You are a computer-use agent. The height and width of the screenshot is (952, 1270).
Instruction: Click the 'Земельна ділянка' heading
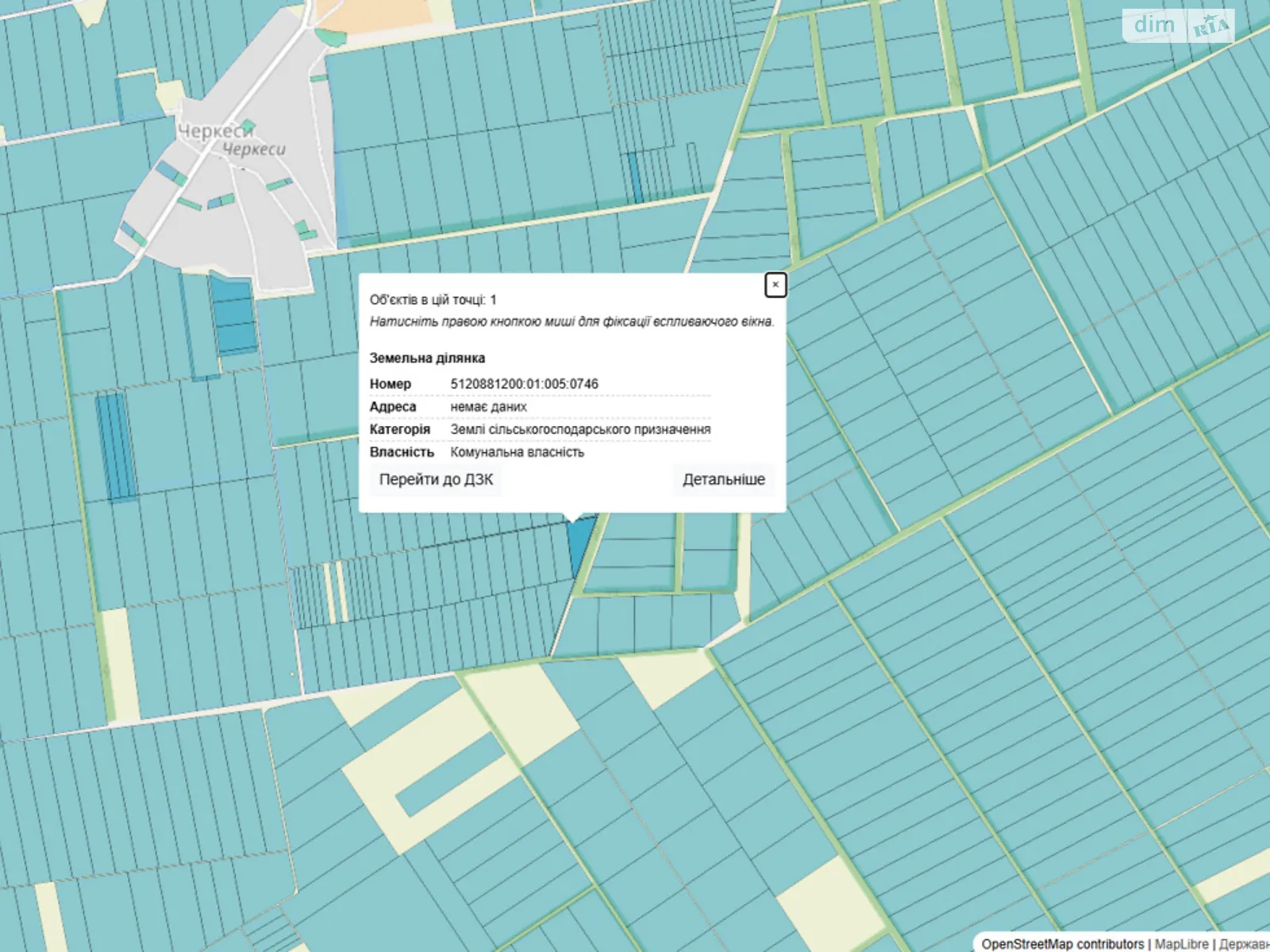coord(427,358)
